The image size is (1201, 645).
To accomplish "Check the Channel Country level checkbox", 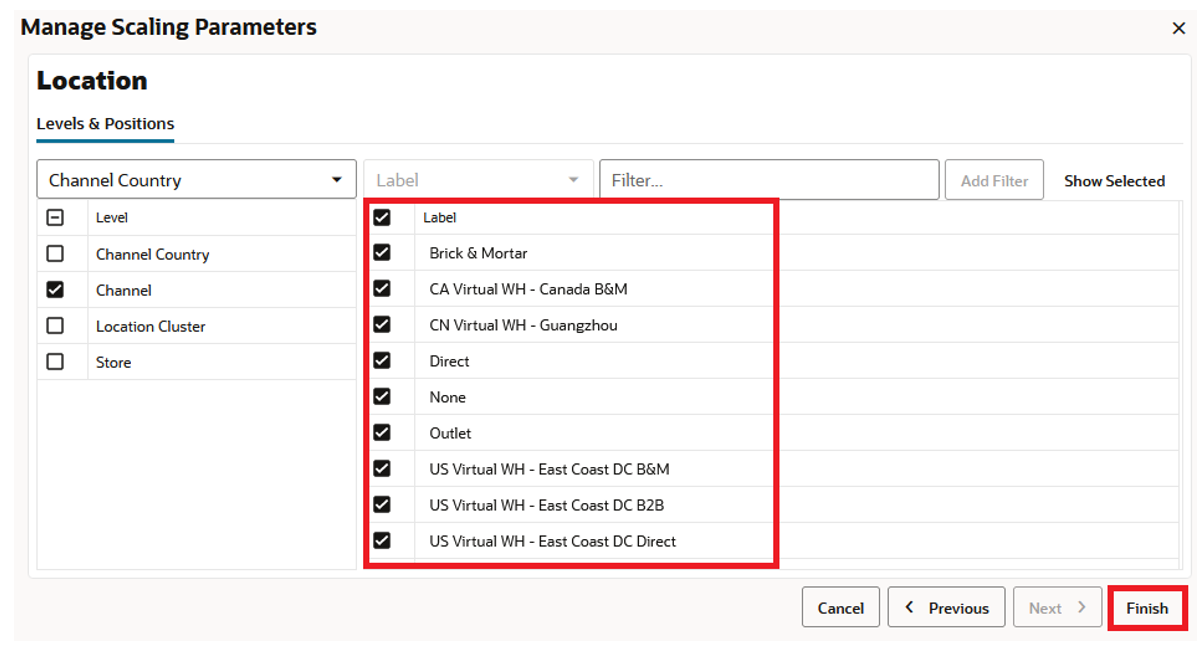I will coord(56,254).
